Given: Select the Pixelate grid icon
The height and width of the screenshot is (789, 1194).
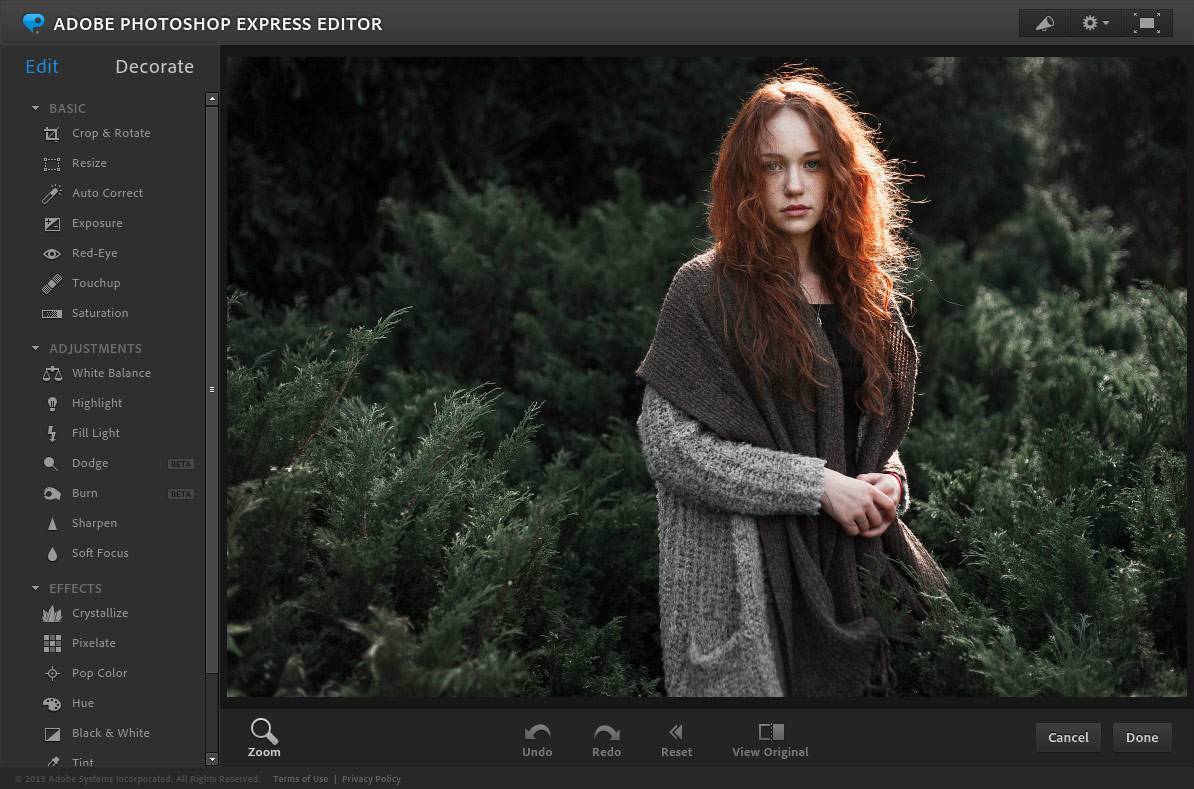Looking at the screenshot, I should [52, 644].
